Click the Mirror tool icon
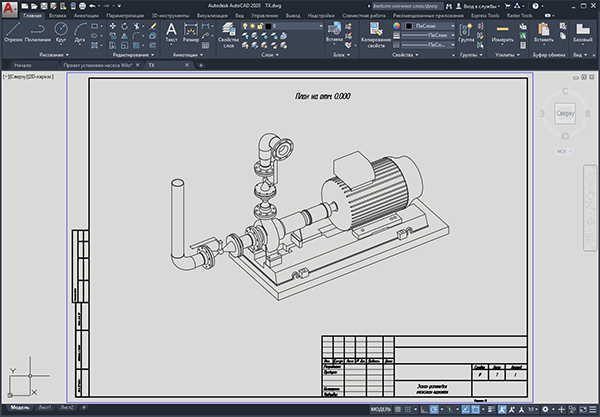The height and width of the screenshot is (417, 600). tap(124, 36)
